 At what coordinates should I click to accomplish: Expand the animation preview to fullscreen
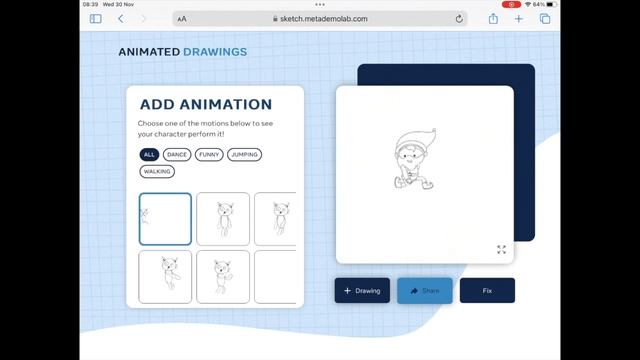(501, 249)
